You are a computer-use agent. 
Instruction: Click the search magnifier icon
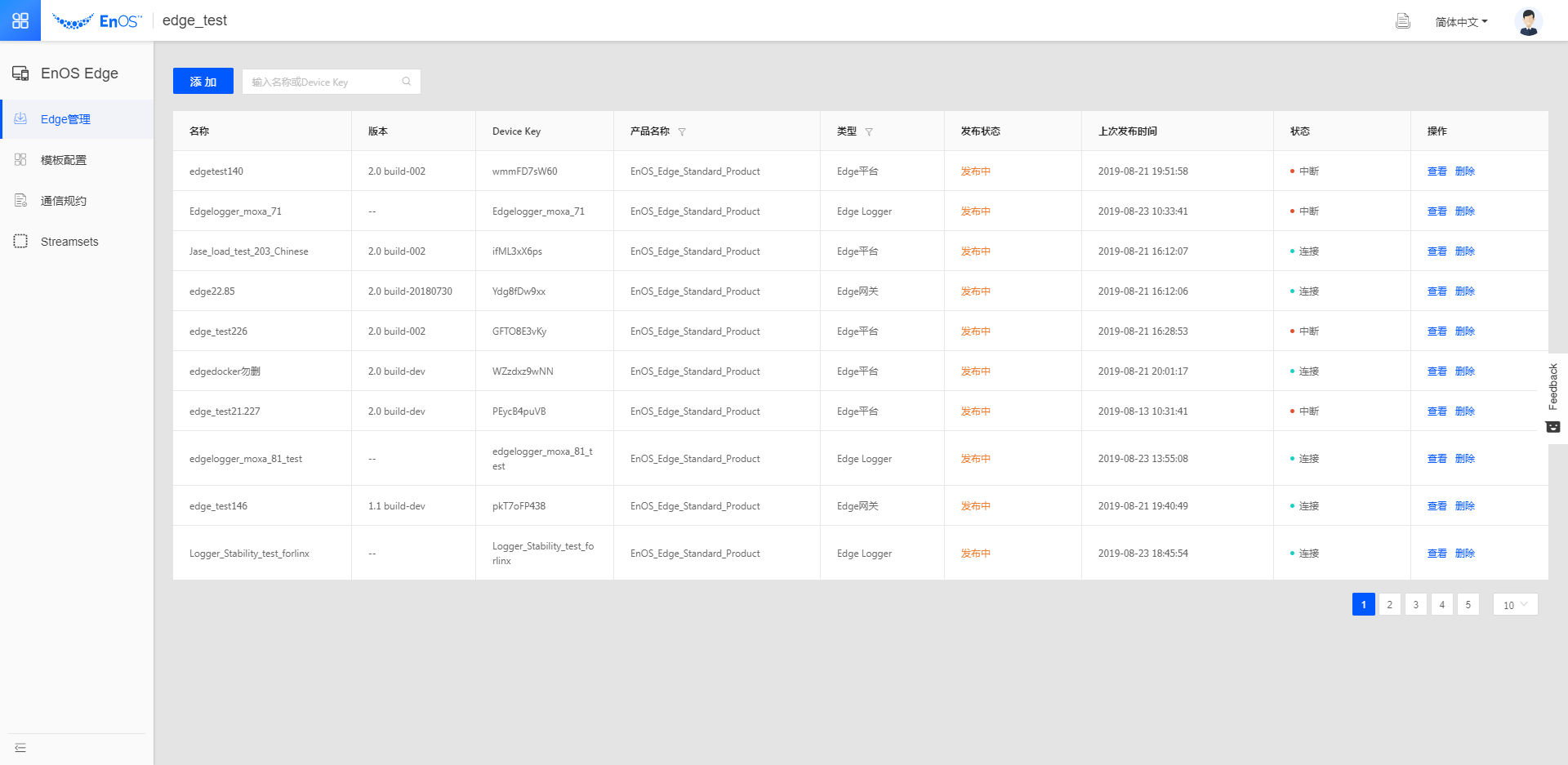point(406,82)
